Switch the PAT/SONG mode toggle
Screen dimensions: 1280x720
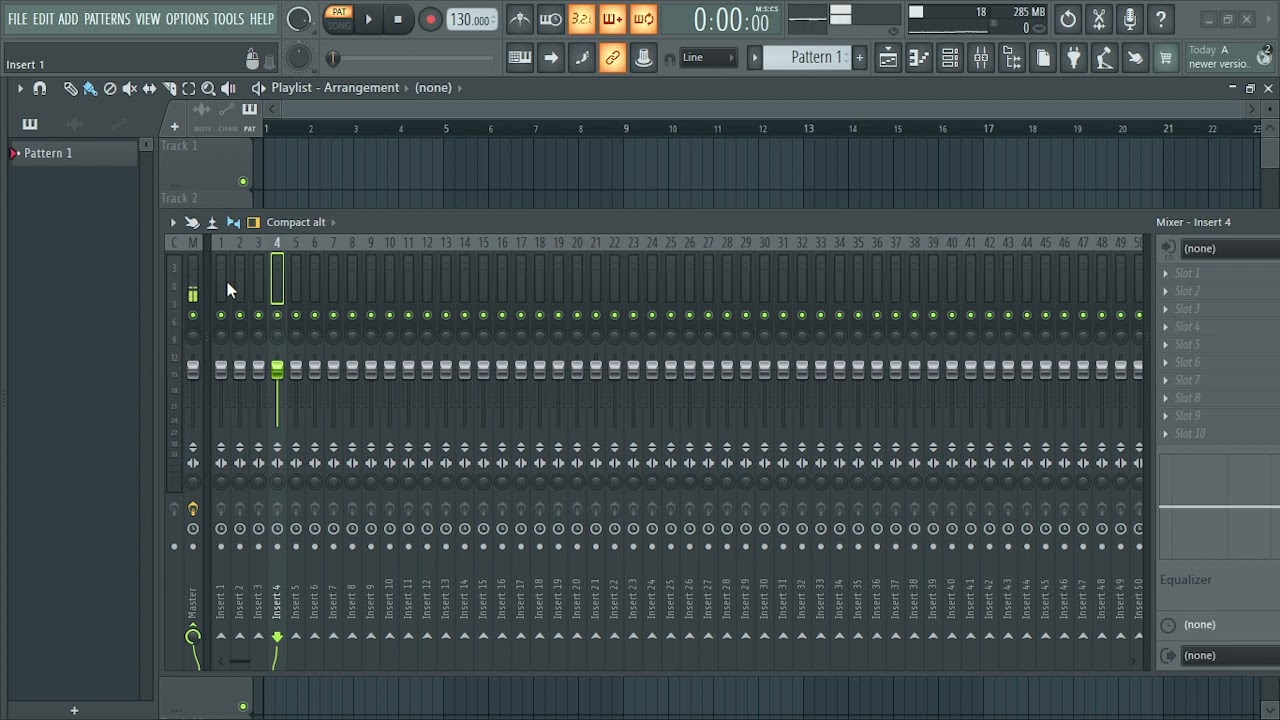339,19
